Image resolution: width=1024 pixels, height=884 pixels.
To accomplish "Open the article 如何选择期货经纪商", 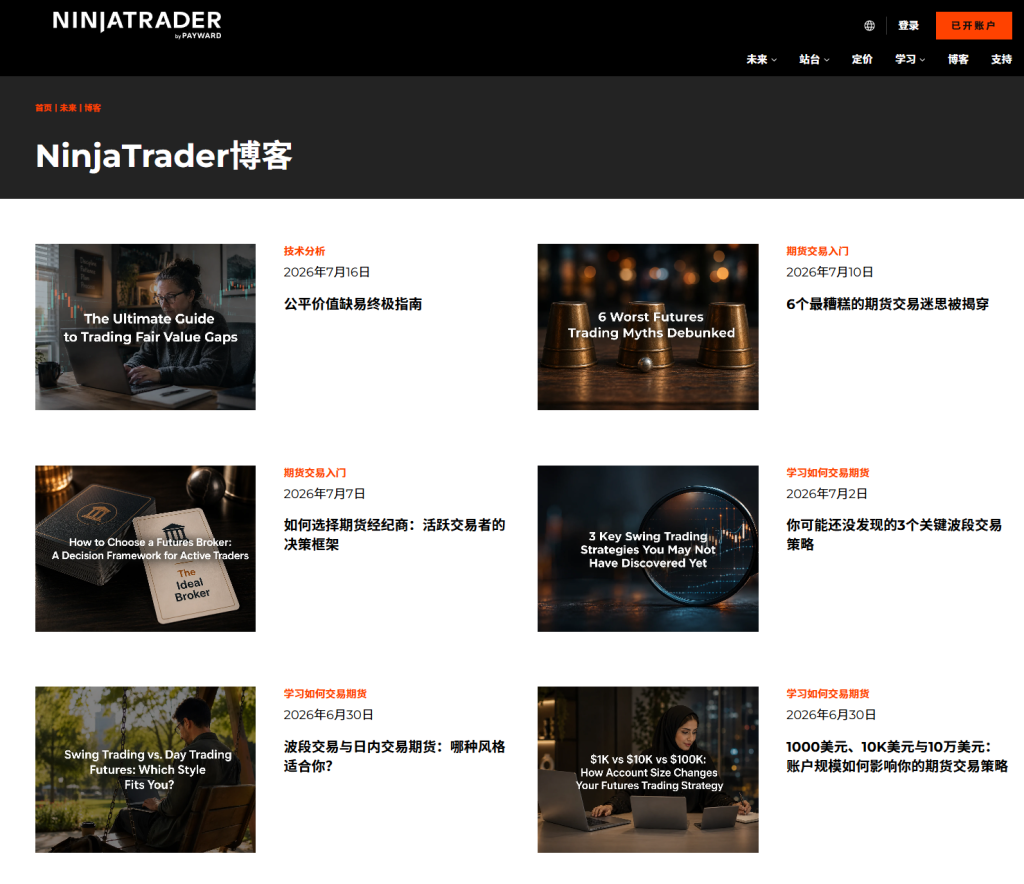I will tap(394, 534).
